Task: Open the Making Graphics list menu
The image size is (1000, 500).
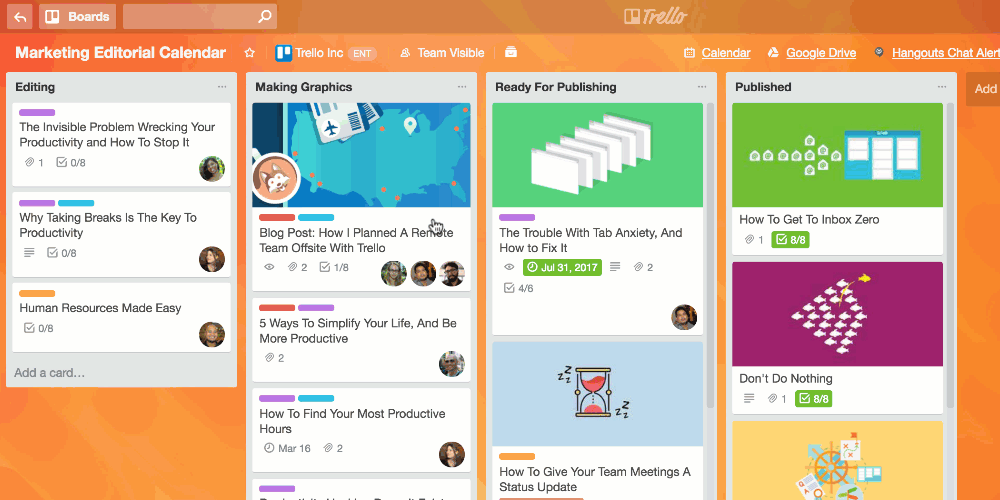Action: pyautogui.click(x=462, y=87)
